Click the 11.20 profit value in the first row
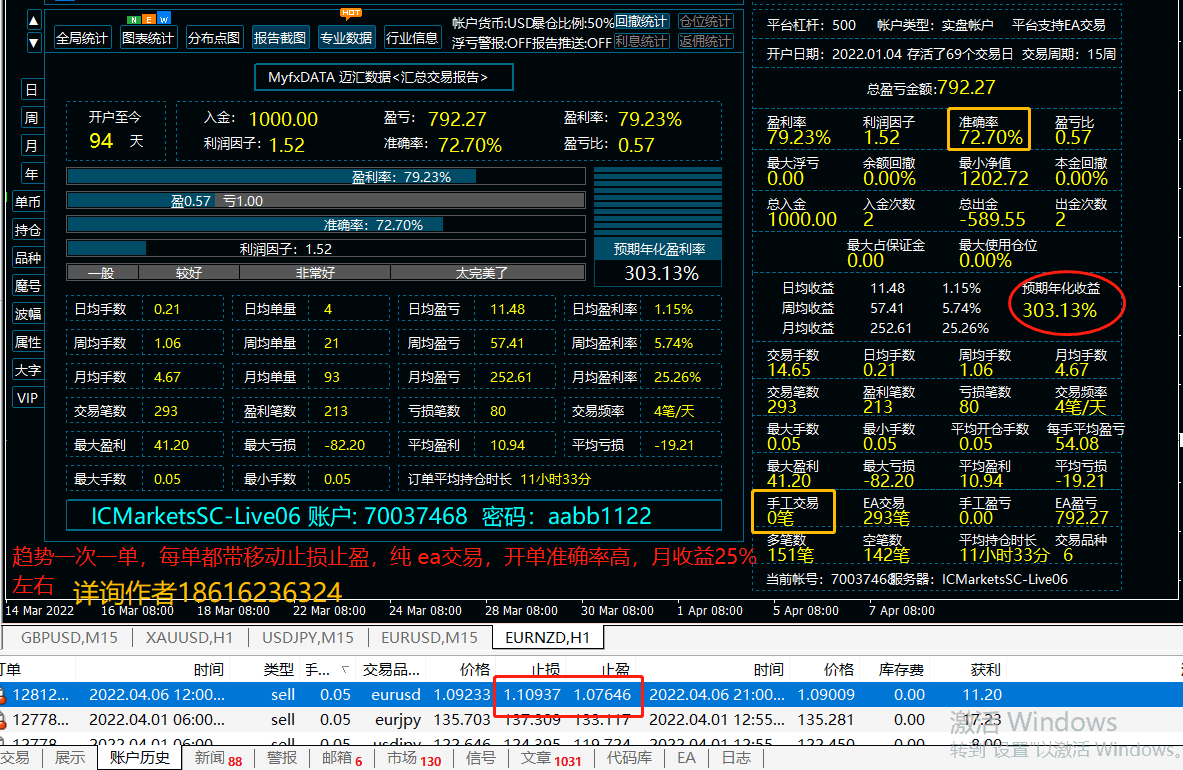The height and width of the screenshot is (770, 1183). click(982, 695)
